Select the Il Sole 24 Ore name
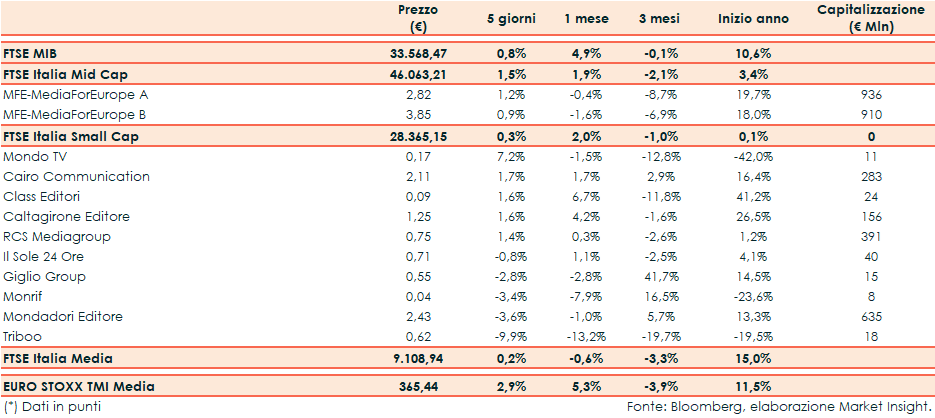This screenshot has height=418, width=935. point(46,257)
